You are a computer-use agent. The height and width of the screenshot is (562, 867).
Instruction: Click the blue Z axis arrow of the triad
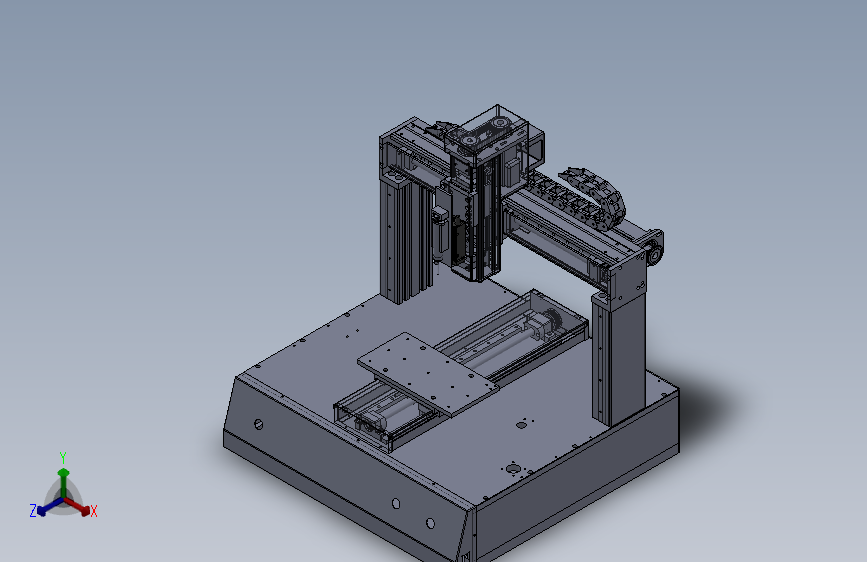(x=50, y=507)
